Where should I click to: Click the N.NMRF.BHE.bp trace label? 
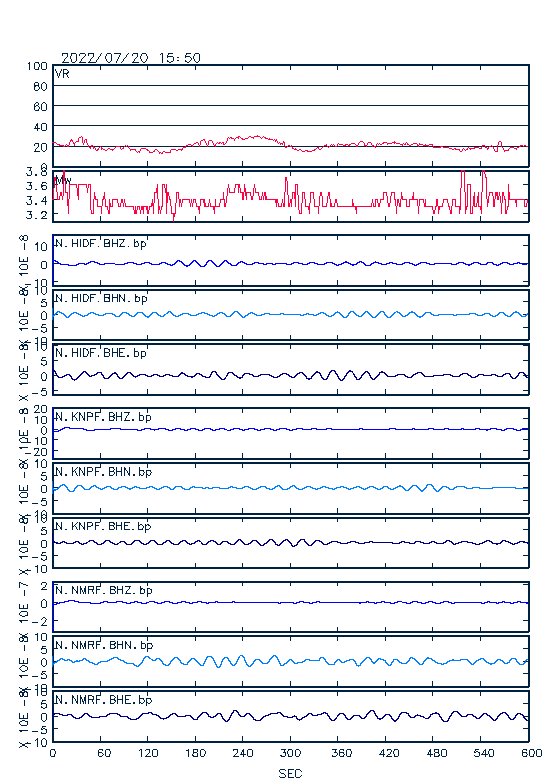pyautogui.click(x=104, y=700)
